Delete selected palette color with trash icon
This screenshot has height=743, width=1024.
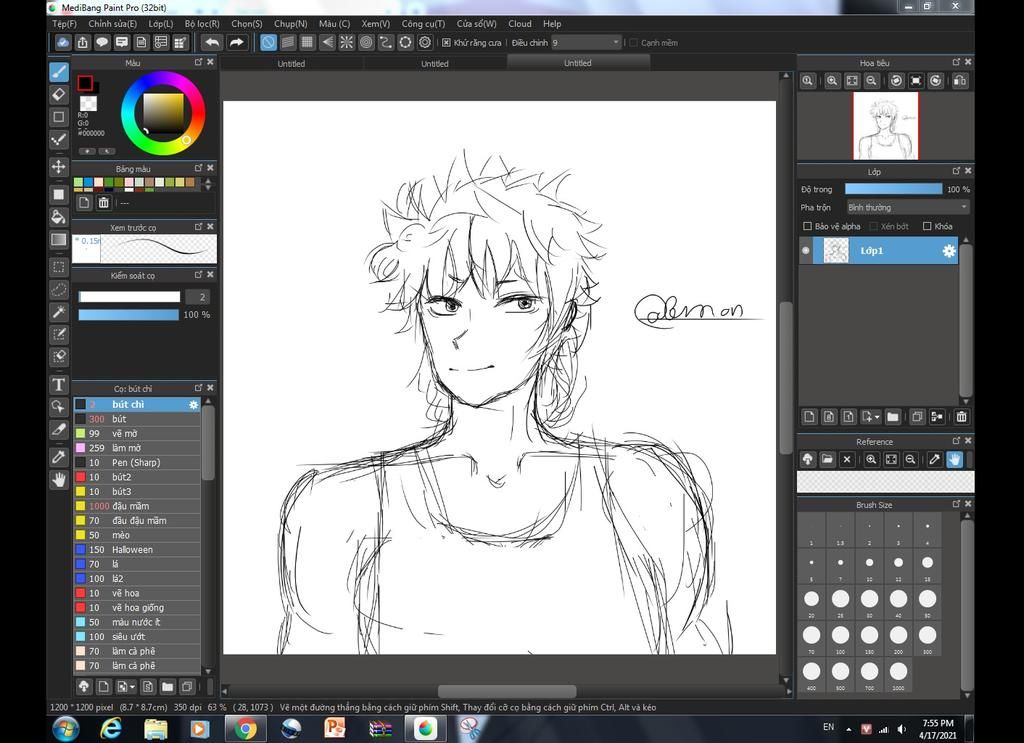103,203
